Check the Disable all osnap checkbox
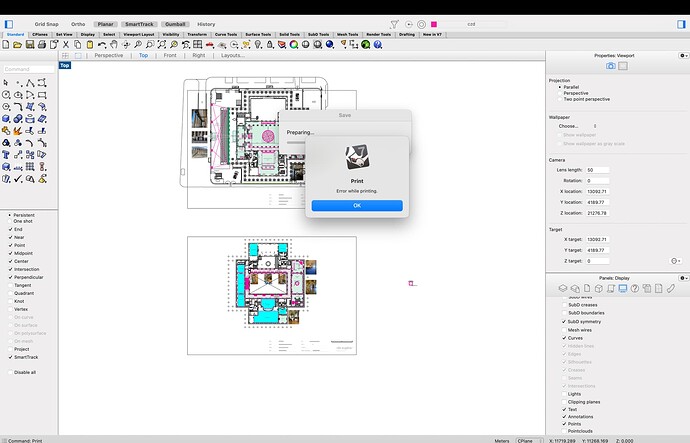Viewport: 690px width, 443px height. [11, 372]
